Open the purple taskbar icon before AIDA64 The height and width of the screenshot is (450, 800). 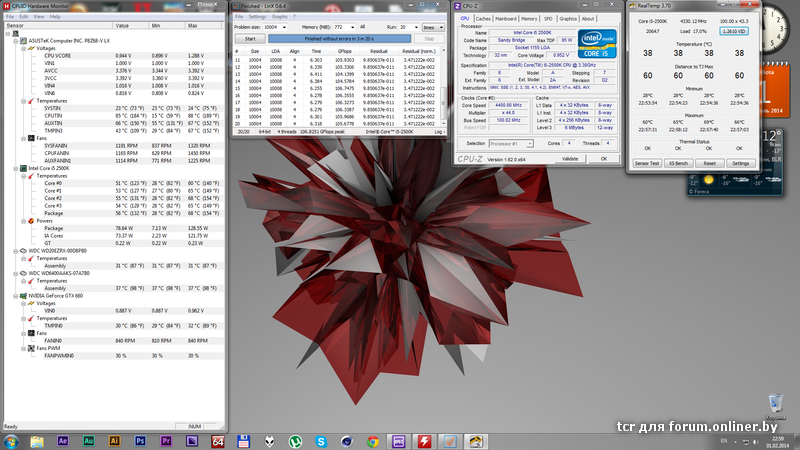192,441
